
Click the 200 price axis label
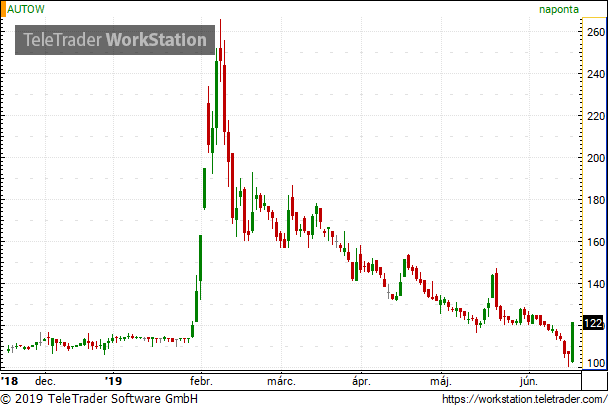596,158
